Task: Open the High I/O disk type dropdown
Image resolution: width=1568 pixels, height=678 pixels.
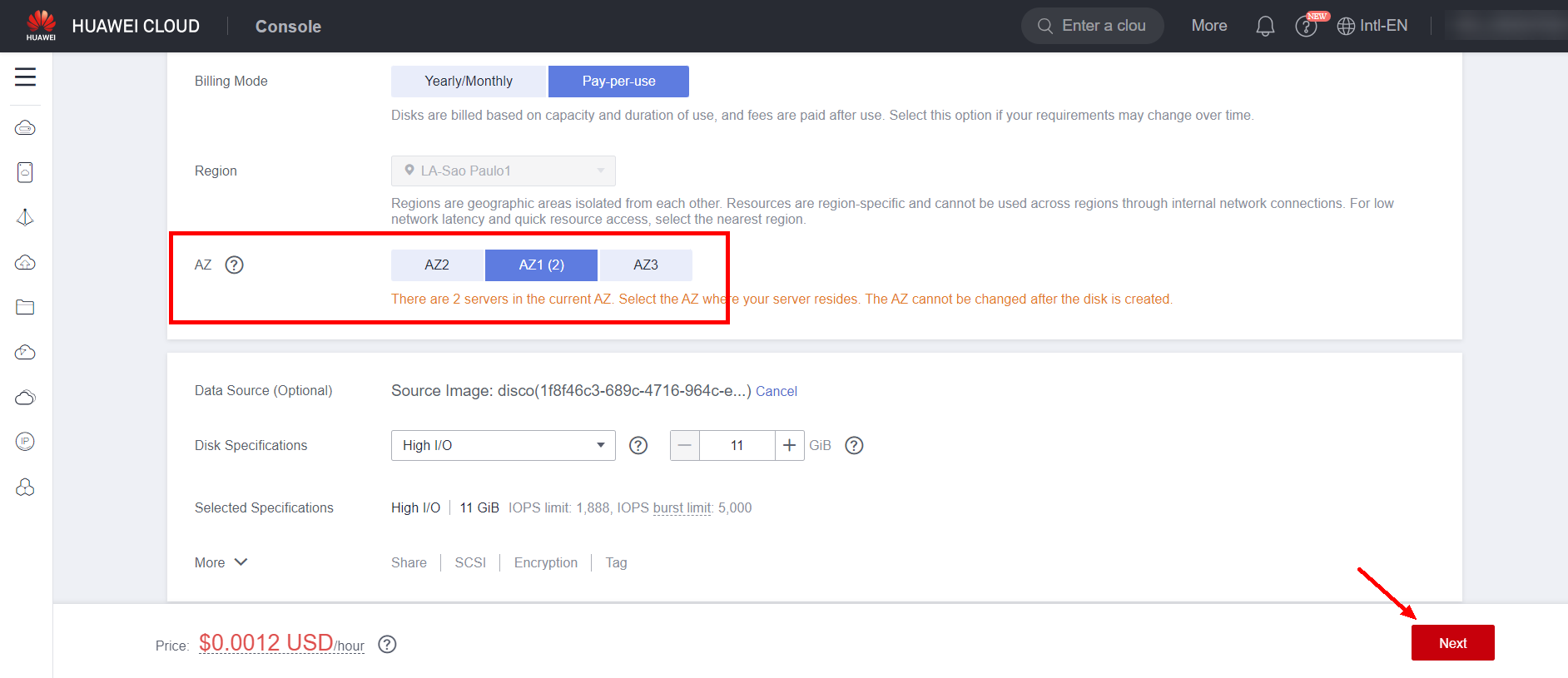Action: tap(503, 446)
